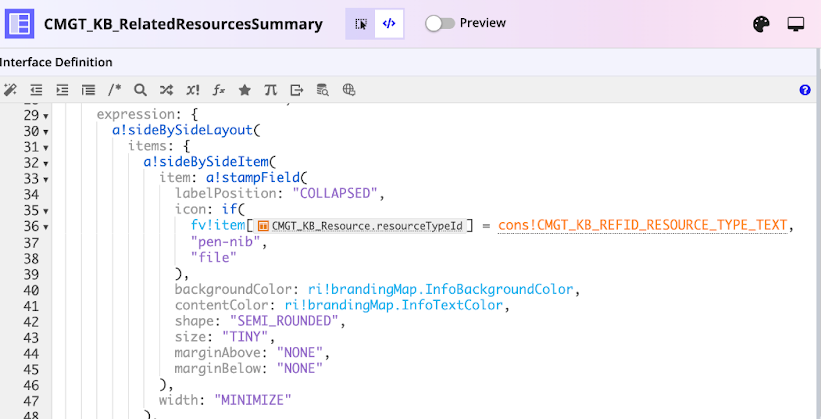
Task: Click the x! variable toolbar icon
Action: click(x=193, y=90)
